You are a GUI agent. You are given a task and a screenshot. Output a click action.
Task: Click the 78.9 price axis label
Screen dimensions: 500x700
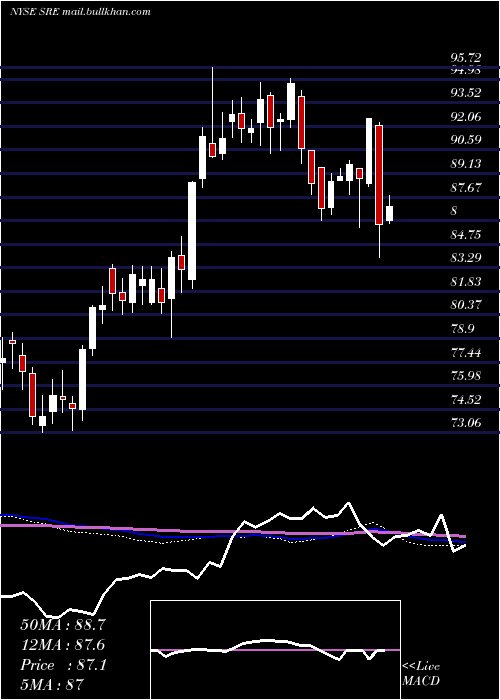463,329
